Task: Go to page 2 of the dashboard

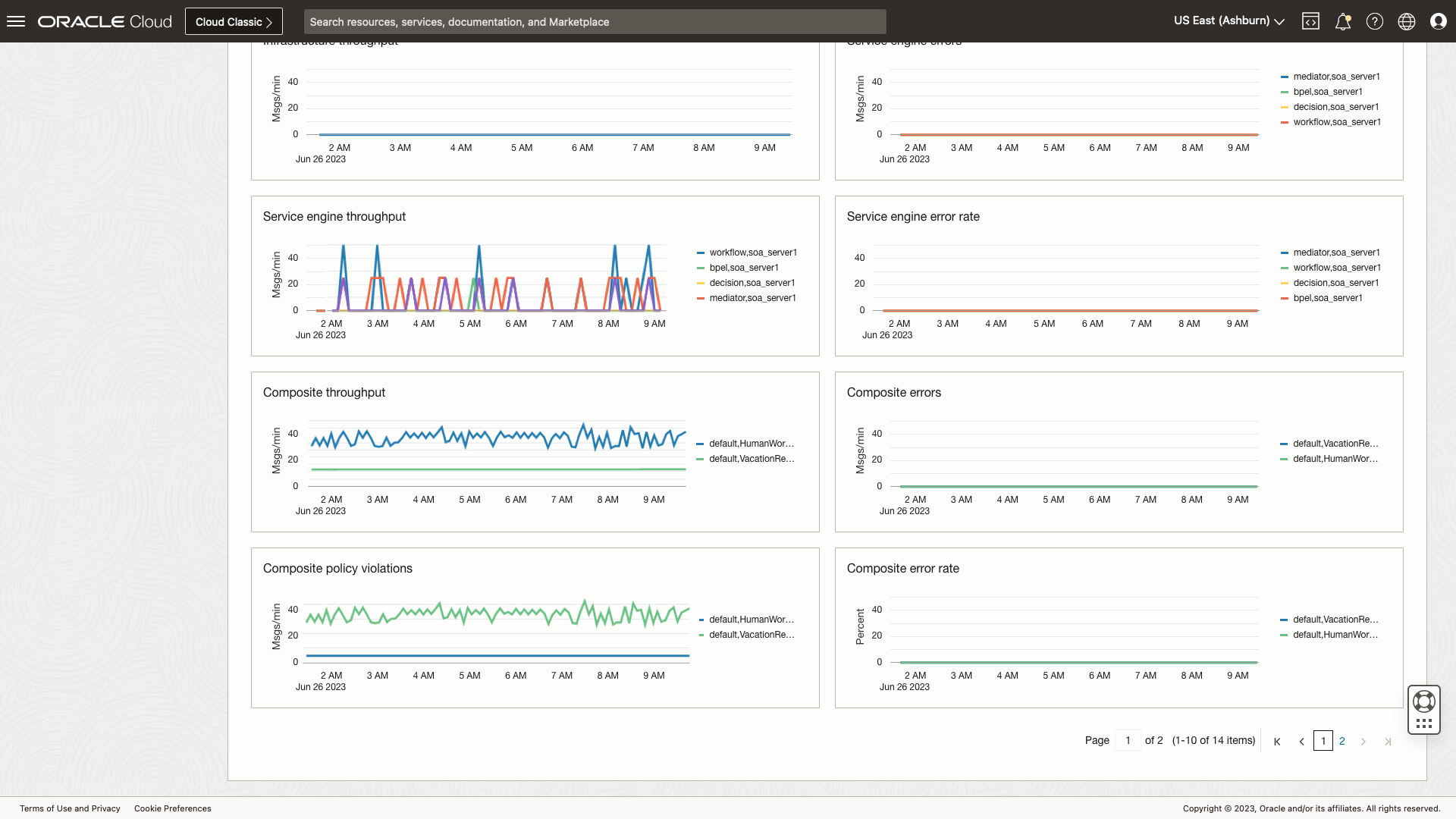Action: (1342, 741)
